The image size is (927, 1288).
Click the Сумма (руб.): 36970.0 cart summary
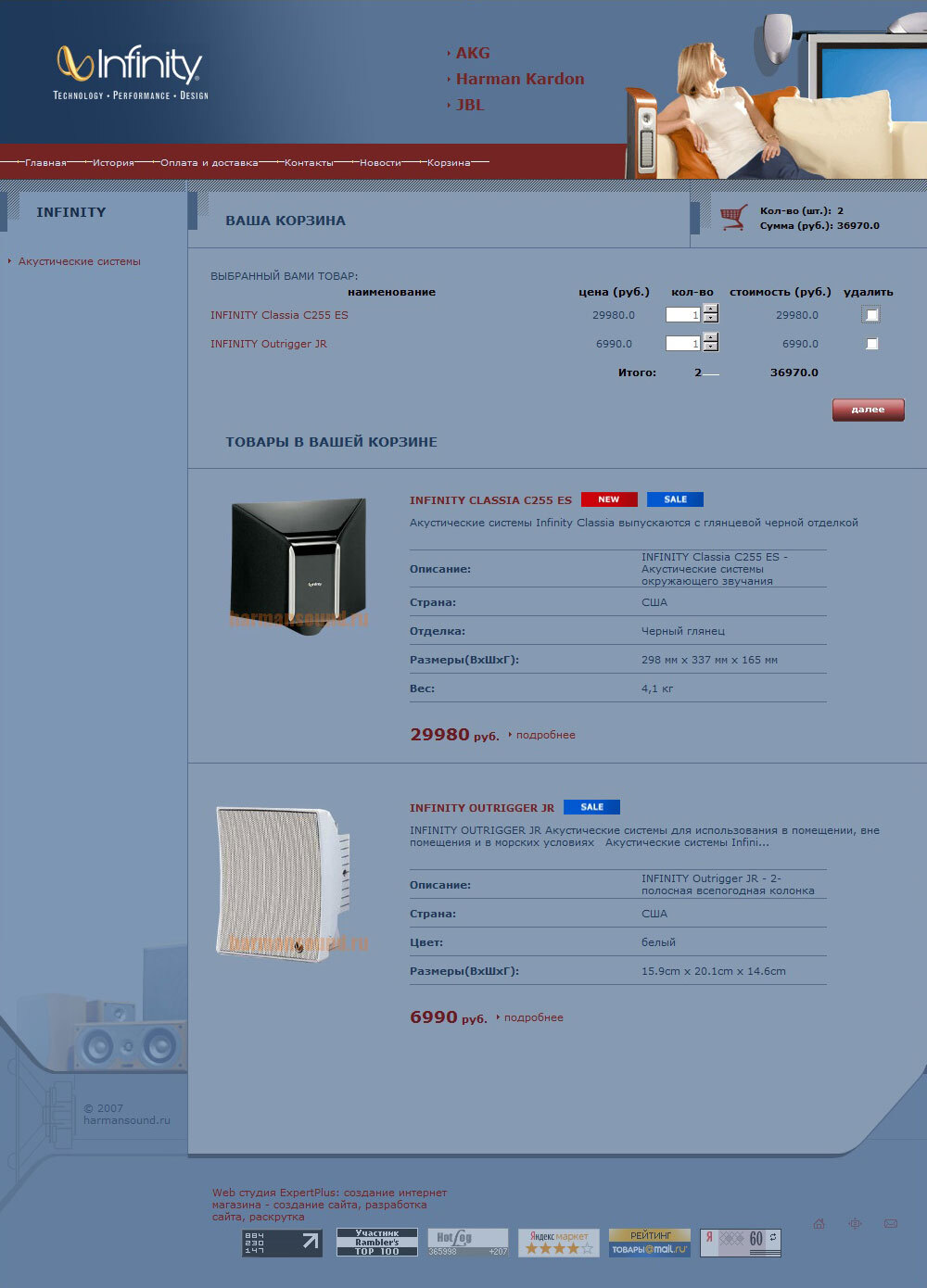[x=819, y=225]
